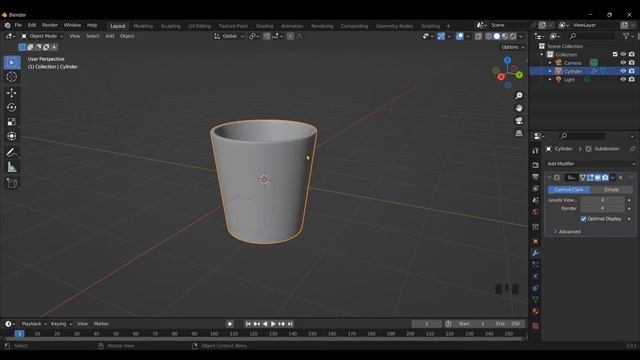
Task: Disable Cylinder in renders camera icon
Action: (x=632, y=71)
